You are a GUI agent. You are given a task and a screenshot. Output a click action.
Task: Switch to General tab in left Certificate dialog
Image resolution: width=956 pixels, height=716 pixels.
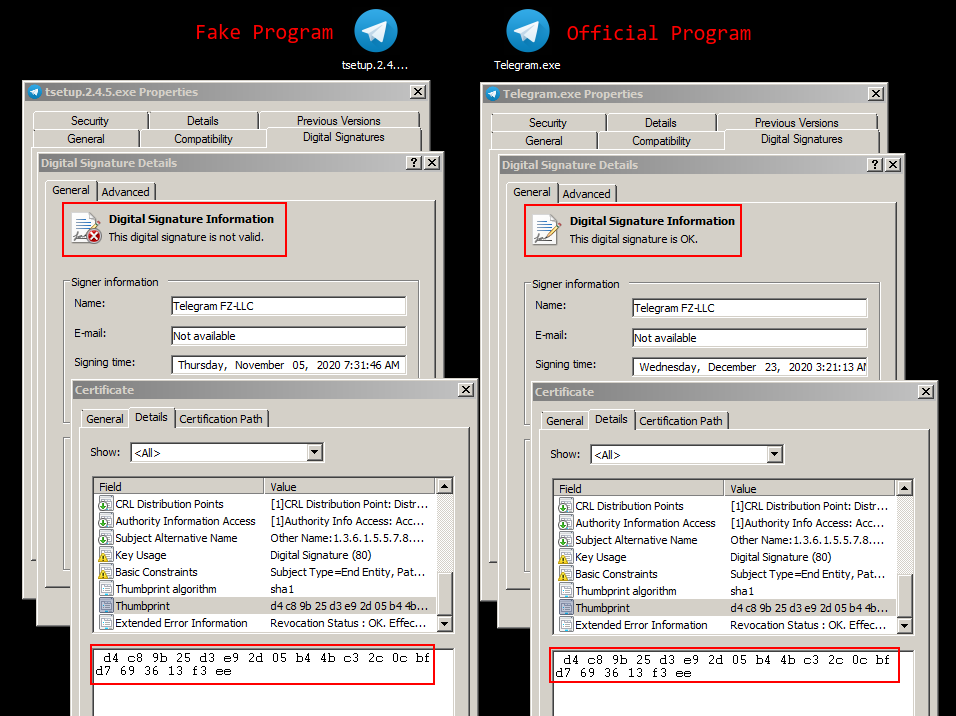tap(105, 419)
